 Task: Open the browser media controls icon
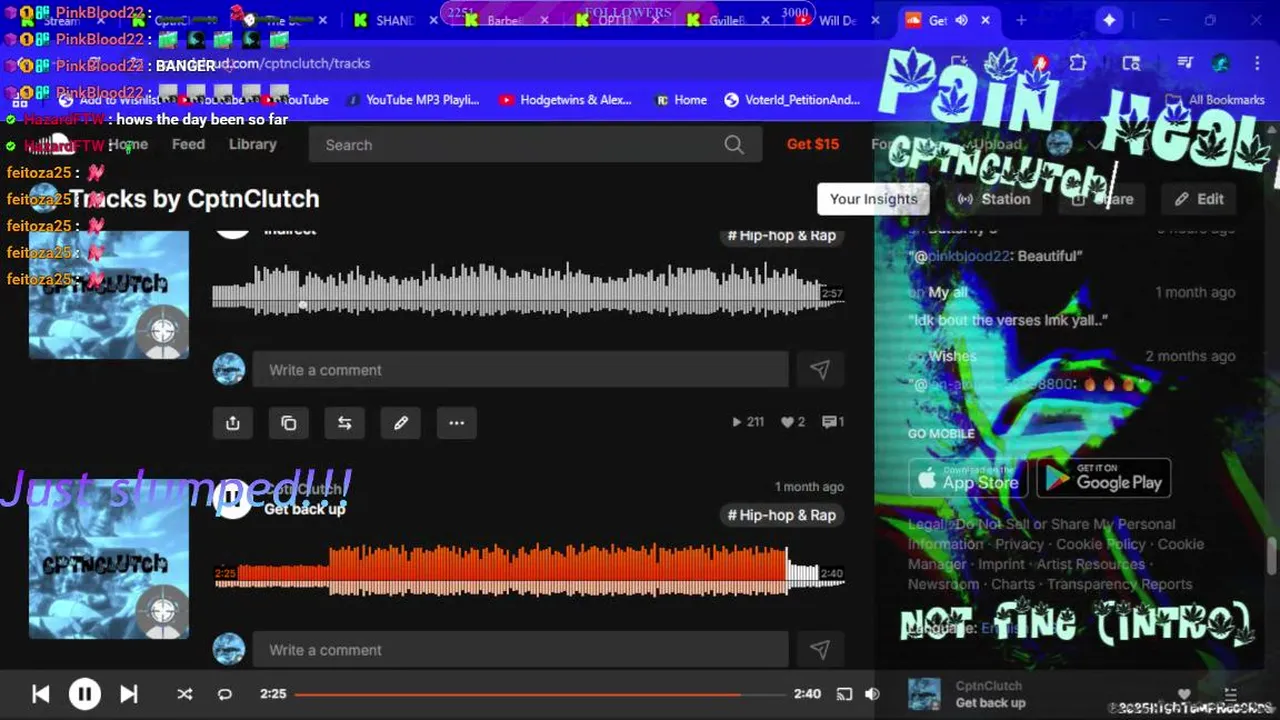pos(1185,63)
